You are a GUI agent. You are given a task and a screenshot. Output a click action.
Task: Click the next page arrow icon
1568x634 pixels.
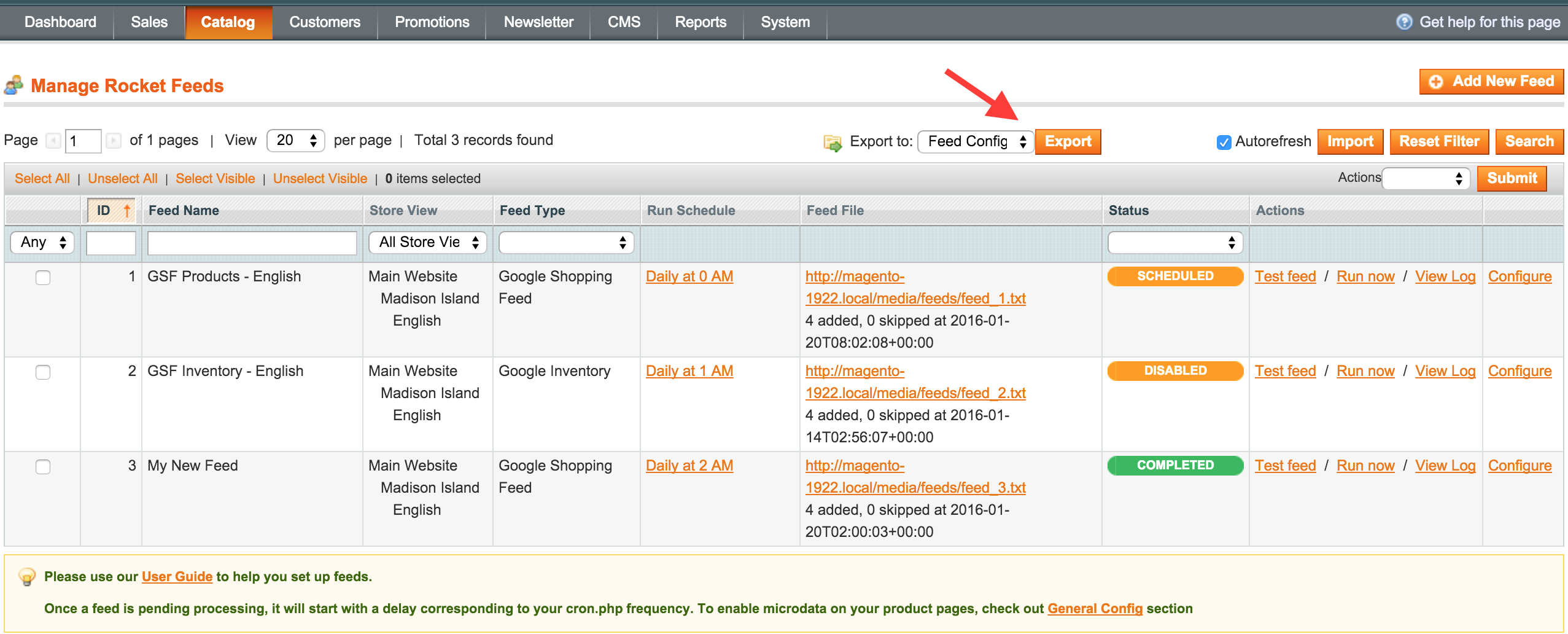pyautogui.click(x=114, y=141)
